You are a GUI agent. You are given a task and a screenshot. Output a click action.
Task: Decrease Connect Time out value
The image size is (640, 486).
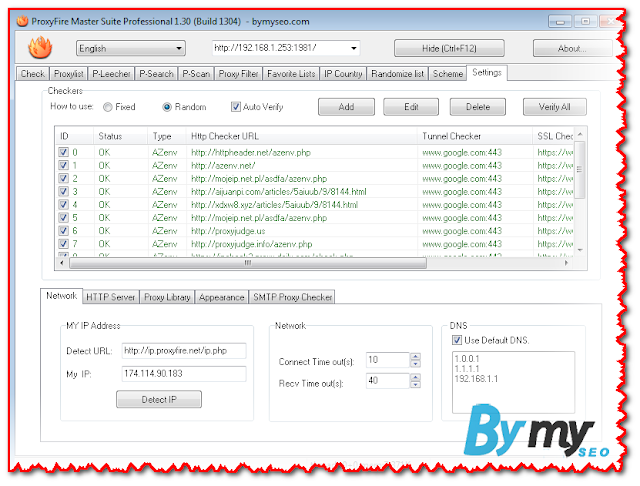click(x=415, y=364)
